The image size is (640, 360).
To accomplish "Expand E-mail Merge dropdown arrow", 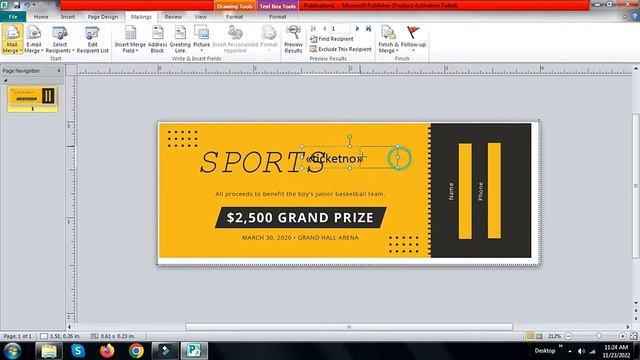I will pos(42,51).
